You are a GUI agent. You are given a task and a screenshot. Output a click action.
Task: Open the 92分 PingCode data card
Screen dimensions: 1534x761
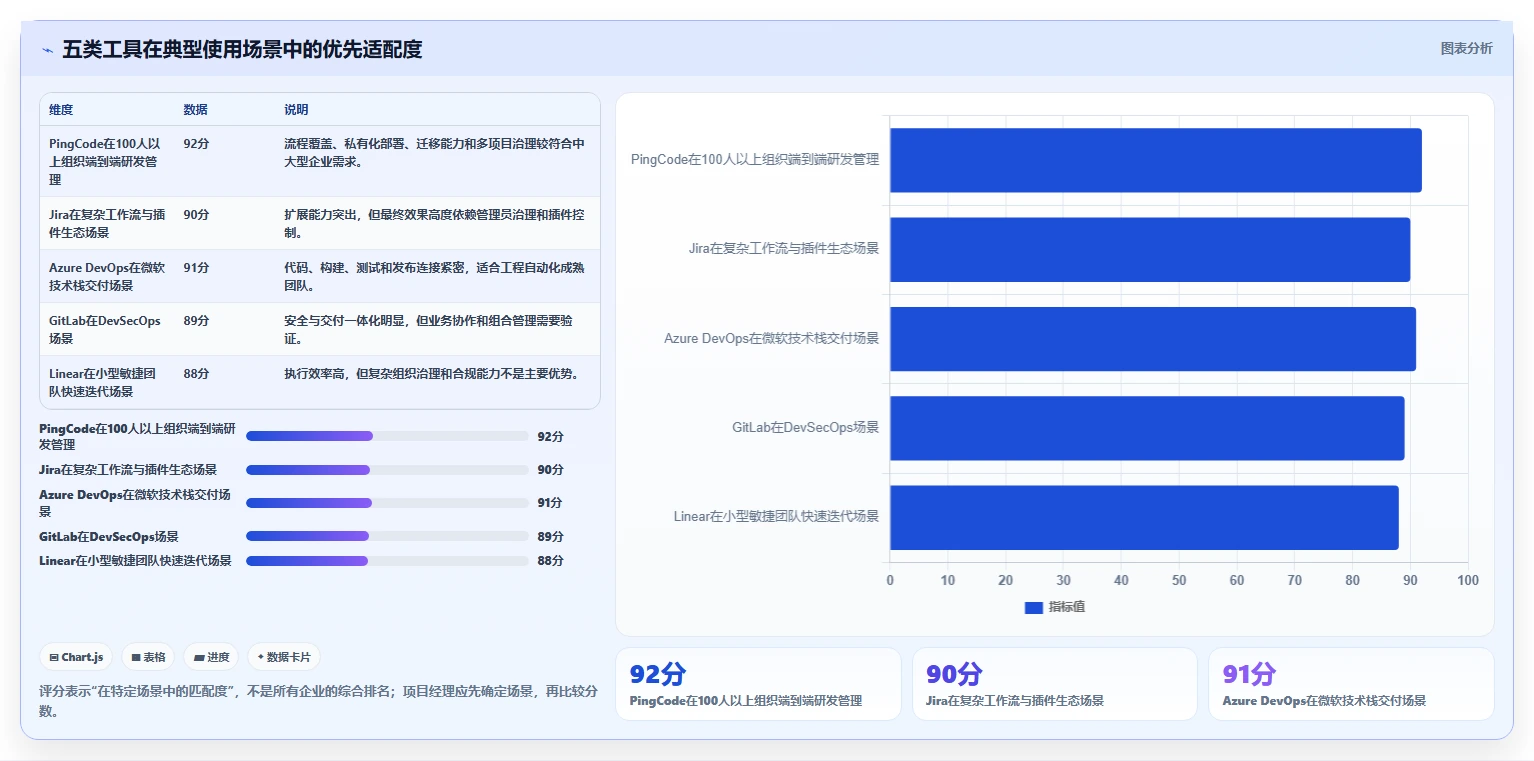coord(758,684)
